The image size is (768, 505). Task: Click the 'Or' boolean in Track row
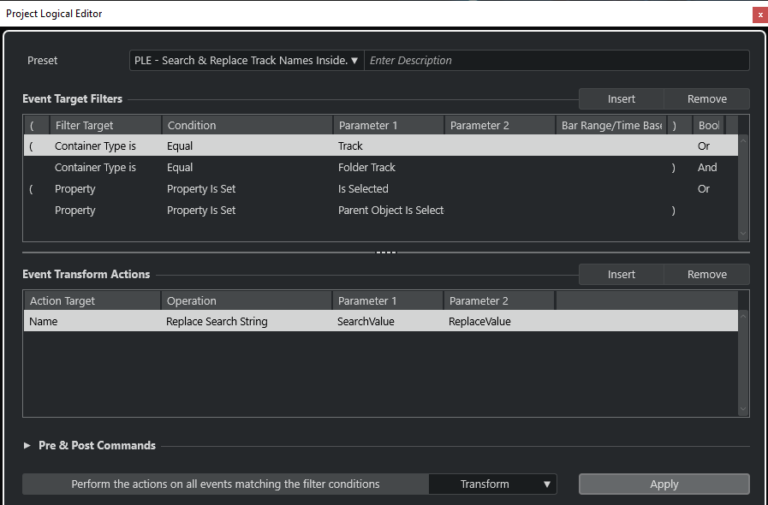coord(703,146)
